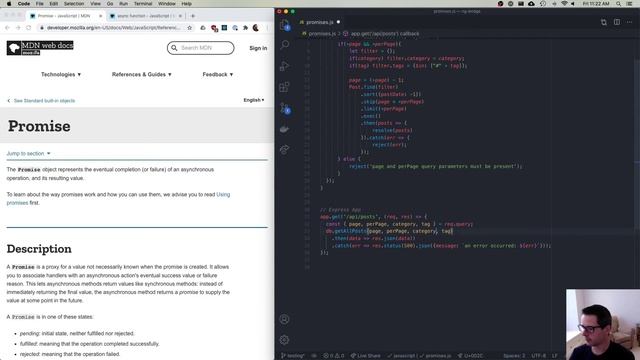Change indentation via Spaces: 2

514,356
